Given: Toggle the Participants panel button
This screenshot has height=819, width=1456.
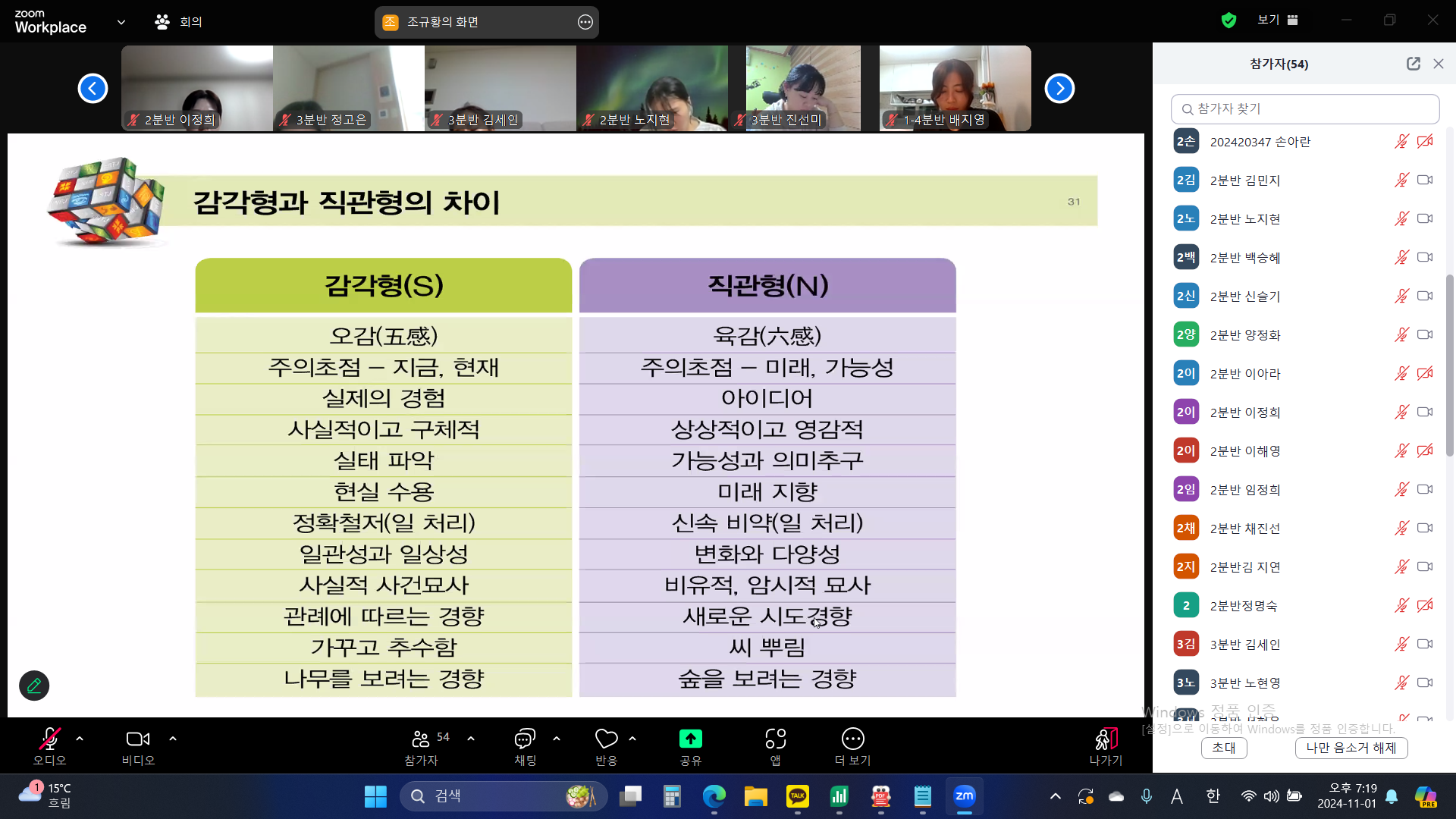Looking at the screenshot, I should (422, 739).
